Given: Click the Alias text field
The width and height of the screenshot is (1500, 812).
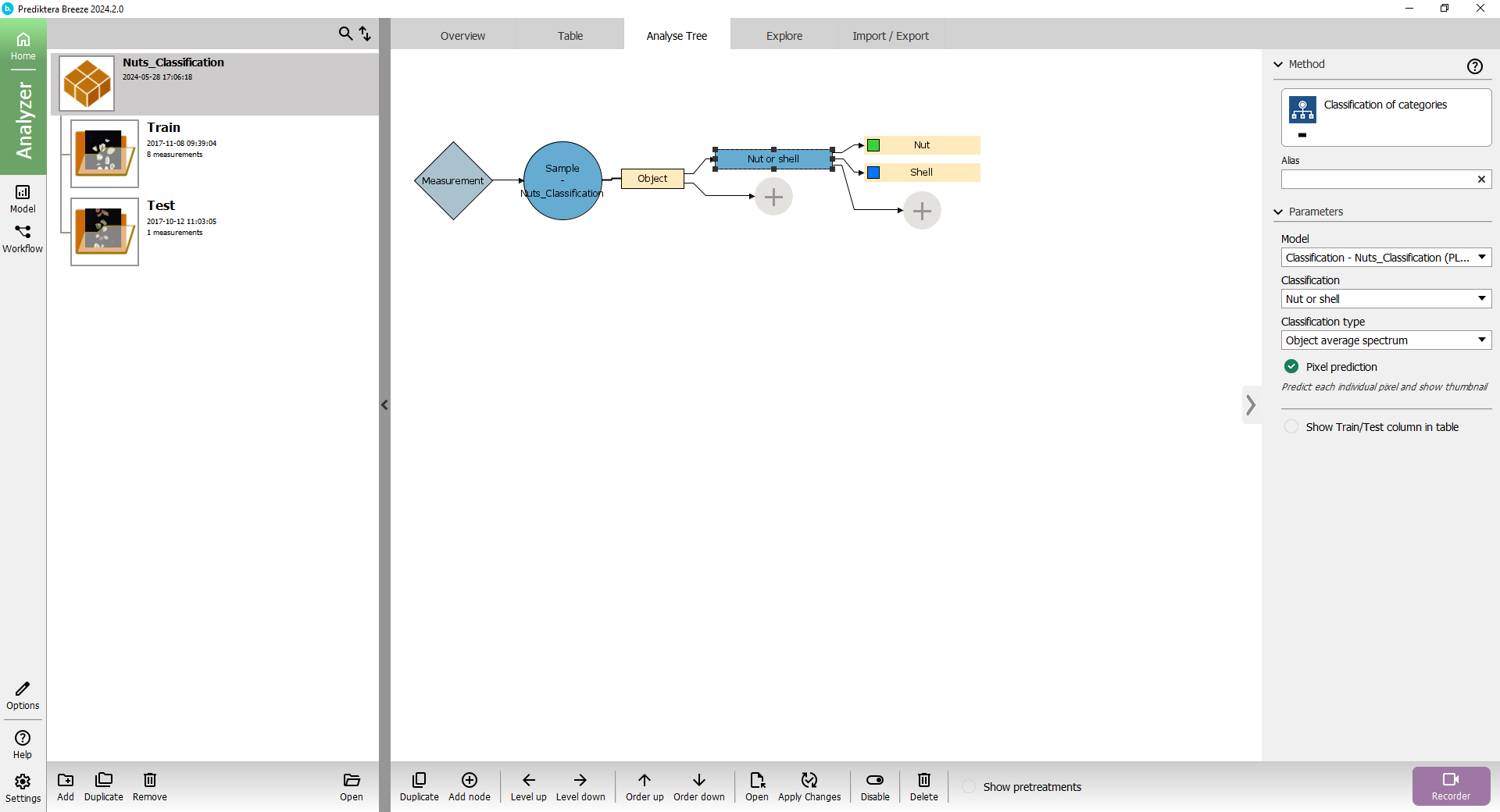Looking at the screenshot, I should point(1377,180).
